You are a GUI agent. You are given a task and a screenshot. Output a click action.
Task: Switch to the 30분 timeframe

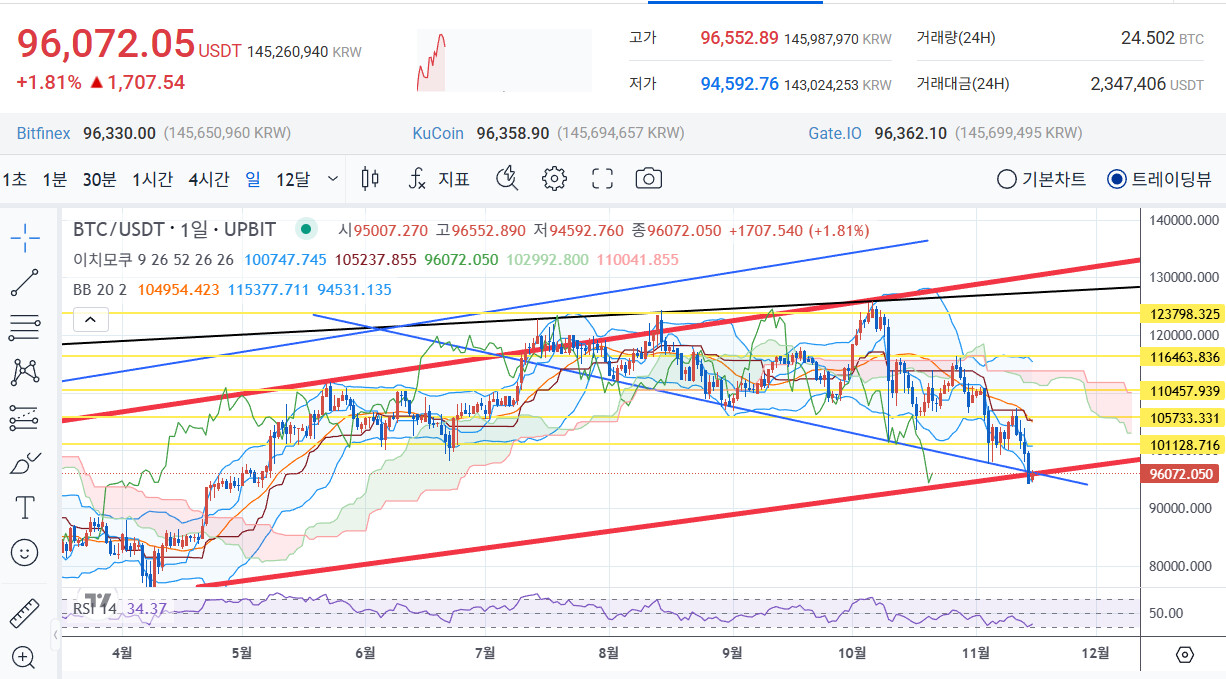point(99,180)
